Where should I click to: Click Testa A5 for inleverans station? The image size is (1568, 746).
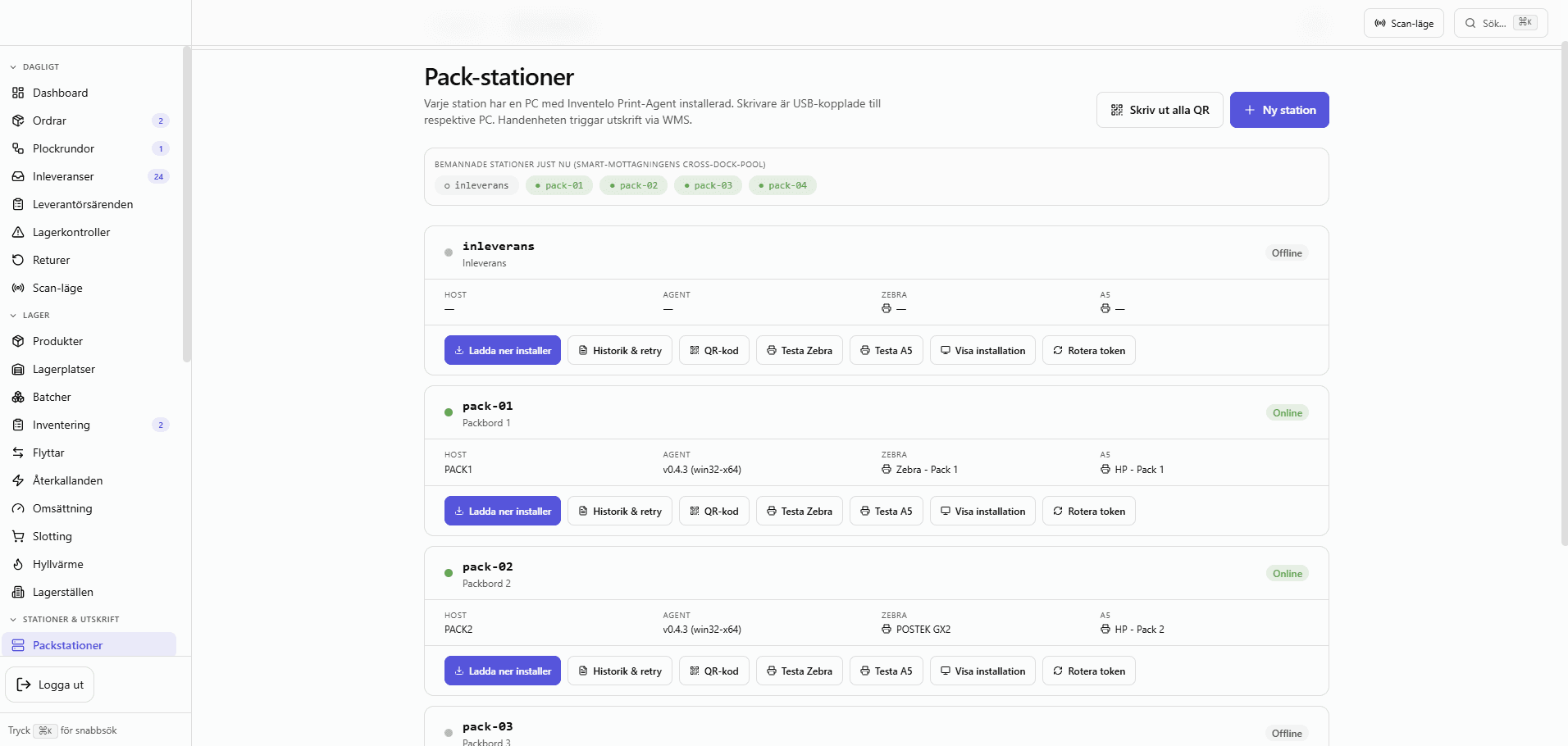click(x=887, y=350)
